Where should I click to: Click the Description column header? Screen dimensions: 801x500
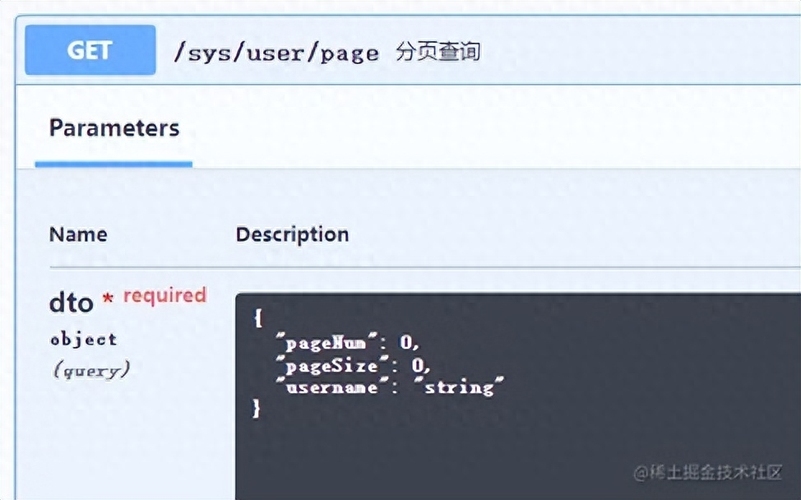click(x=292, y=234)
